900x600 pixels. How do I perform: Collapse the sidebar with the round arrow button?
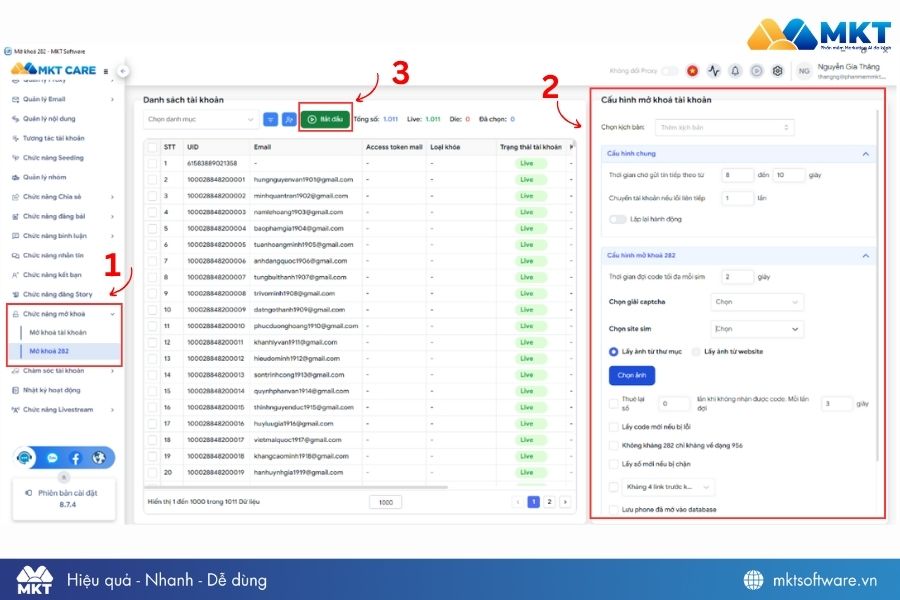(122, 71)
